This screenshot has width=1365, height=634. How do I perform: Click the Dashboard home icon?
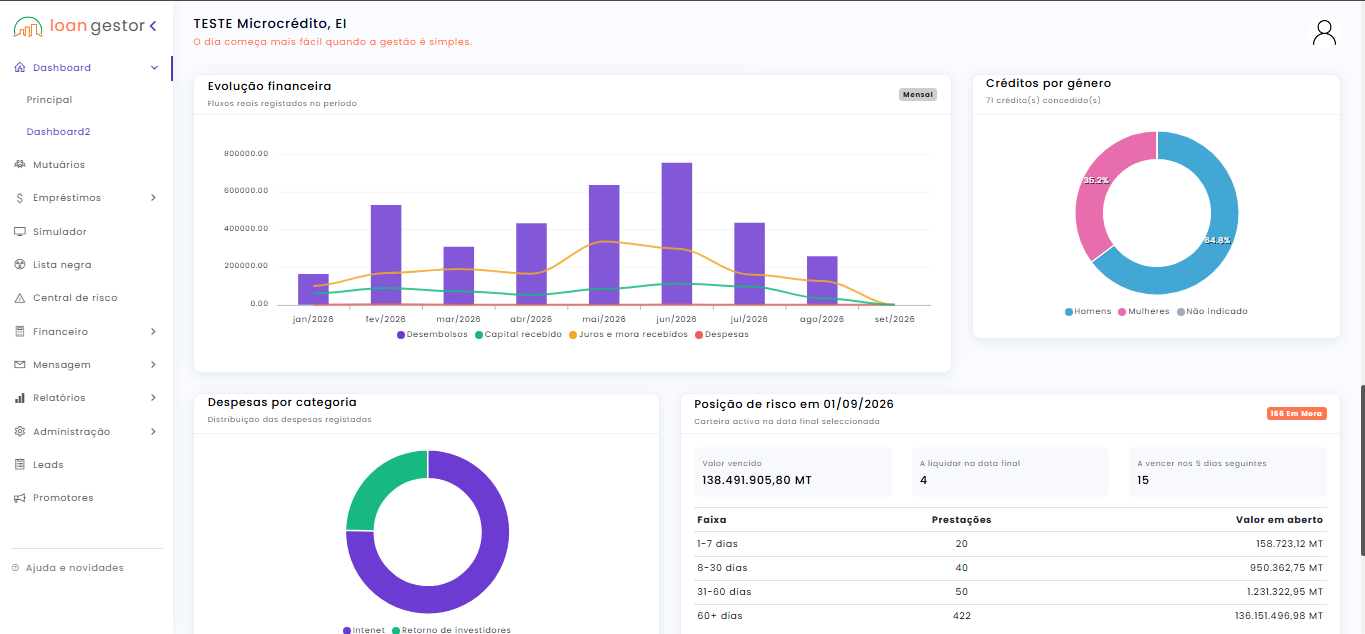click(20, 68)
